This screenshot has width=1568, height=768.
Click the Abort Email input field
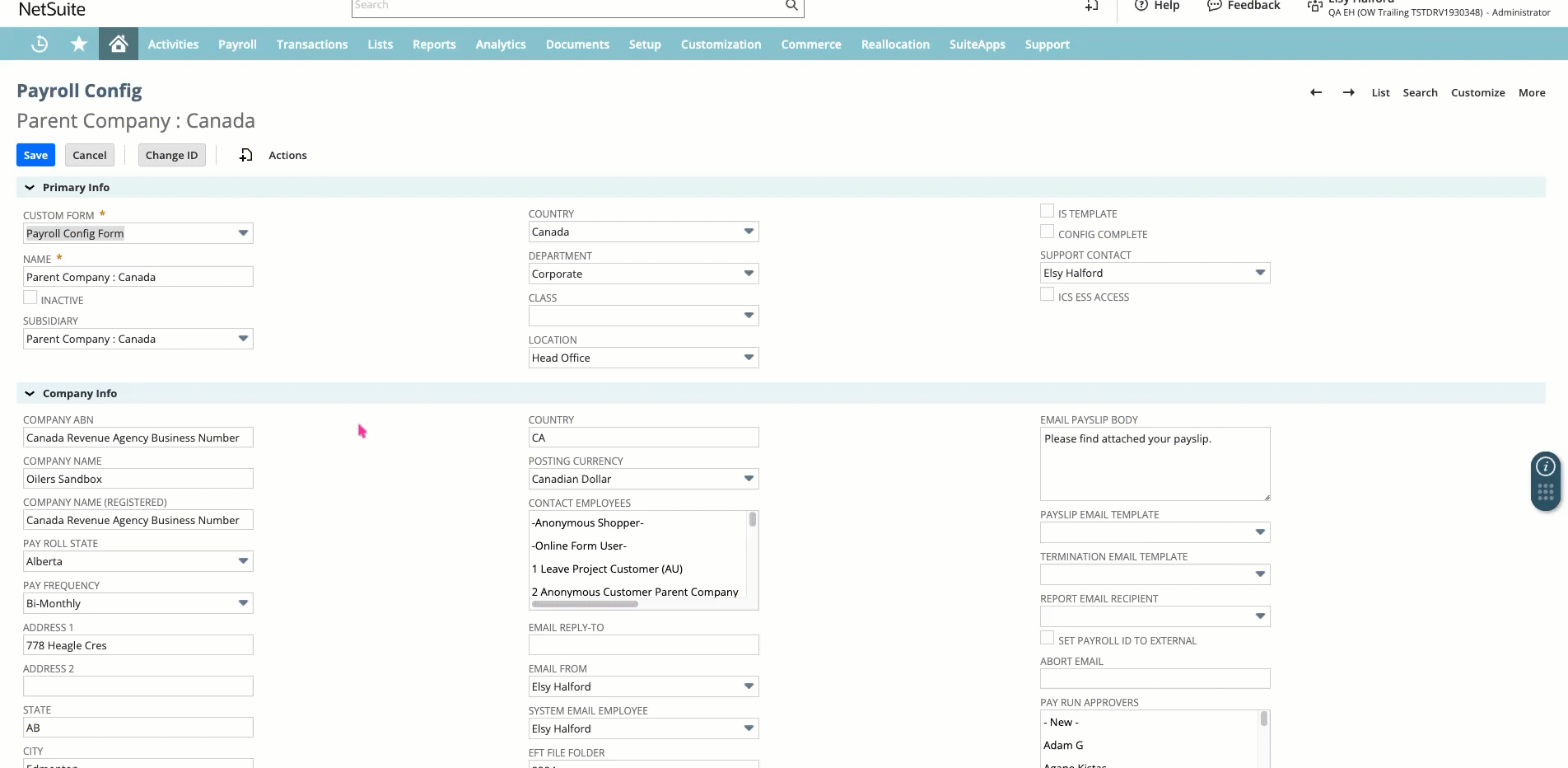click(x=1155, y=679)
